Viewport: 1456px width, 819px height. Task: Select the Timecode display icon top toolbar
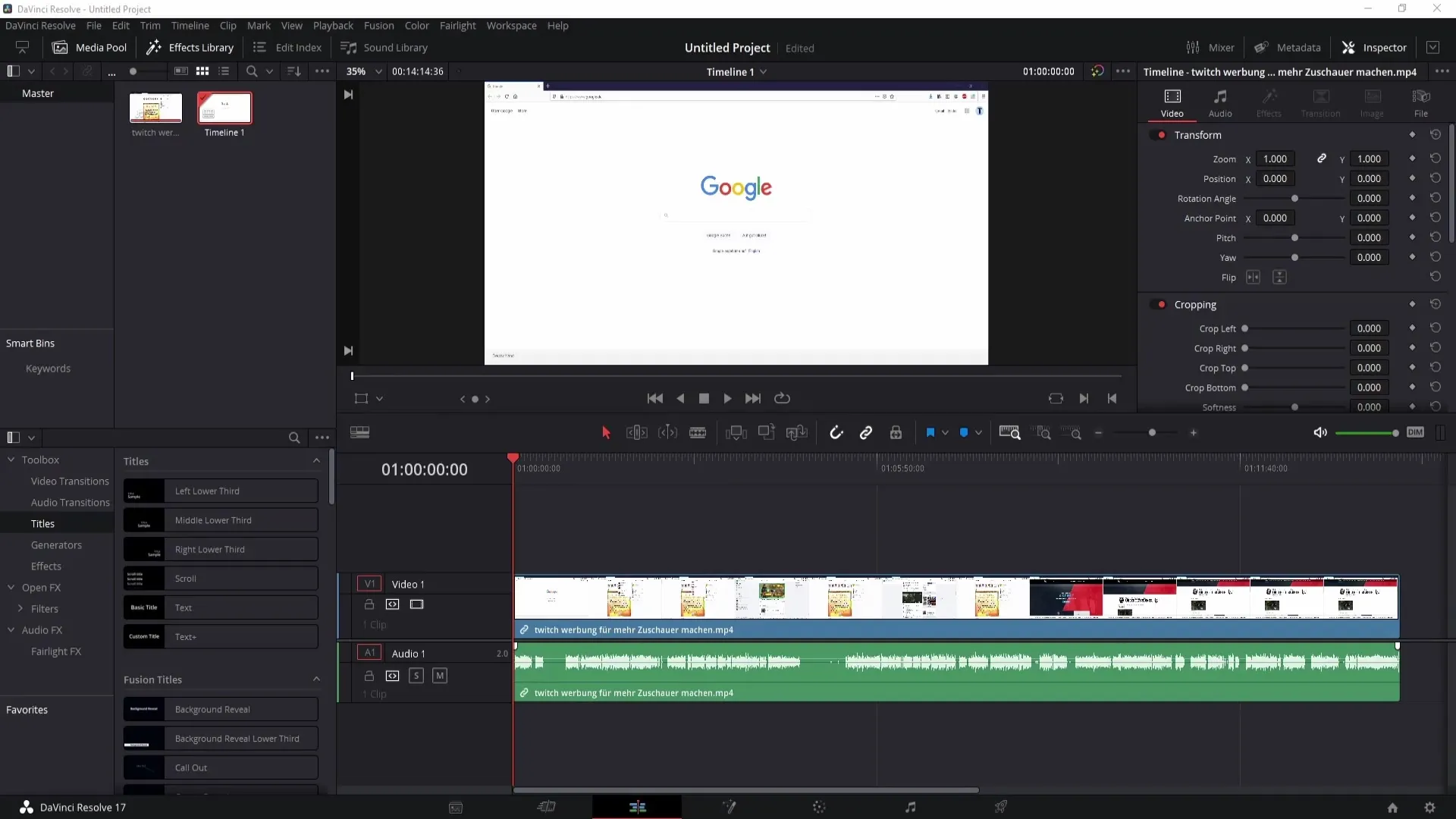(x=416, y=71)
